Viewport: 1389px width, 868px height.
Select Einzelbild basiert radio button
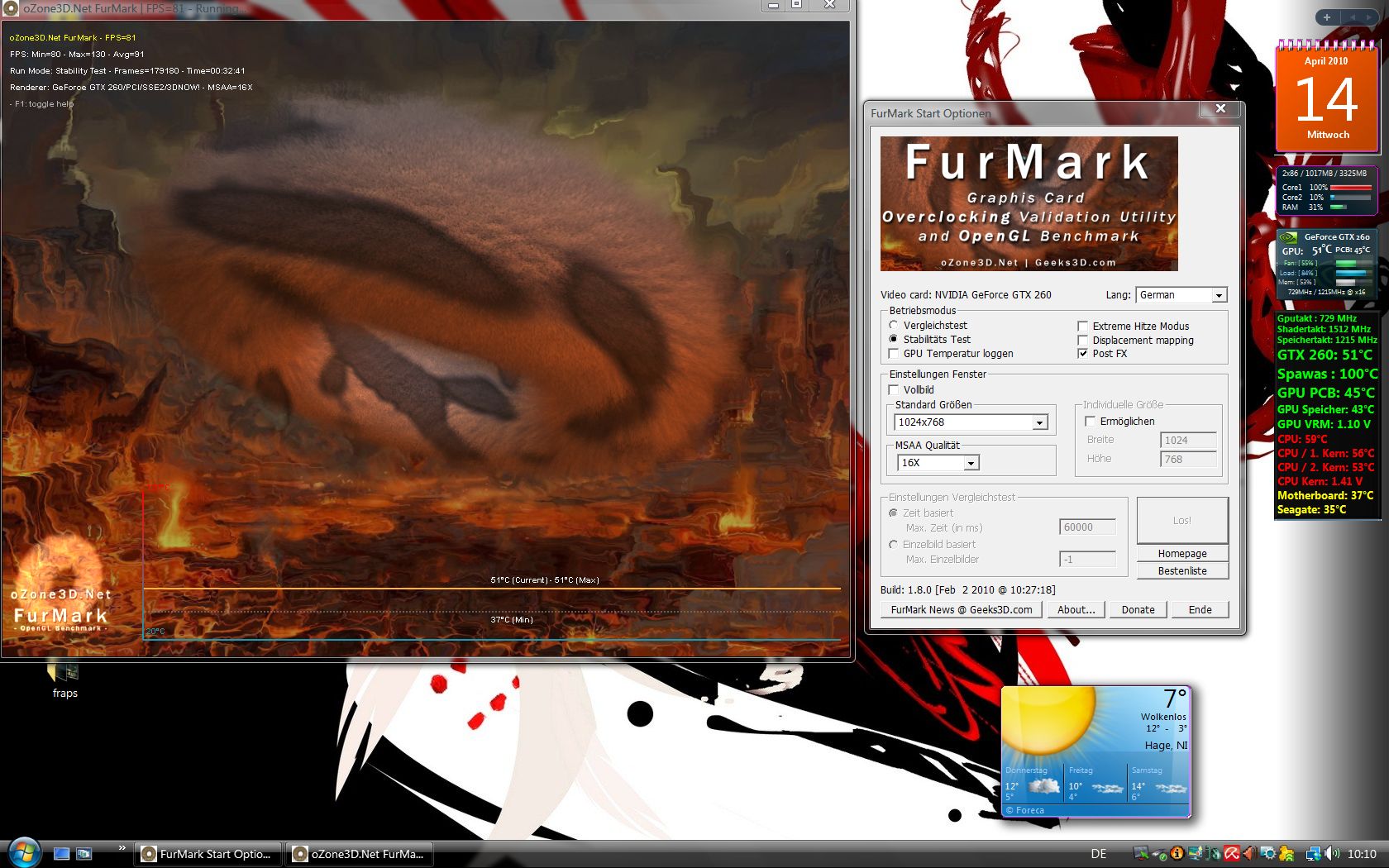893,545
